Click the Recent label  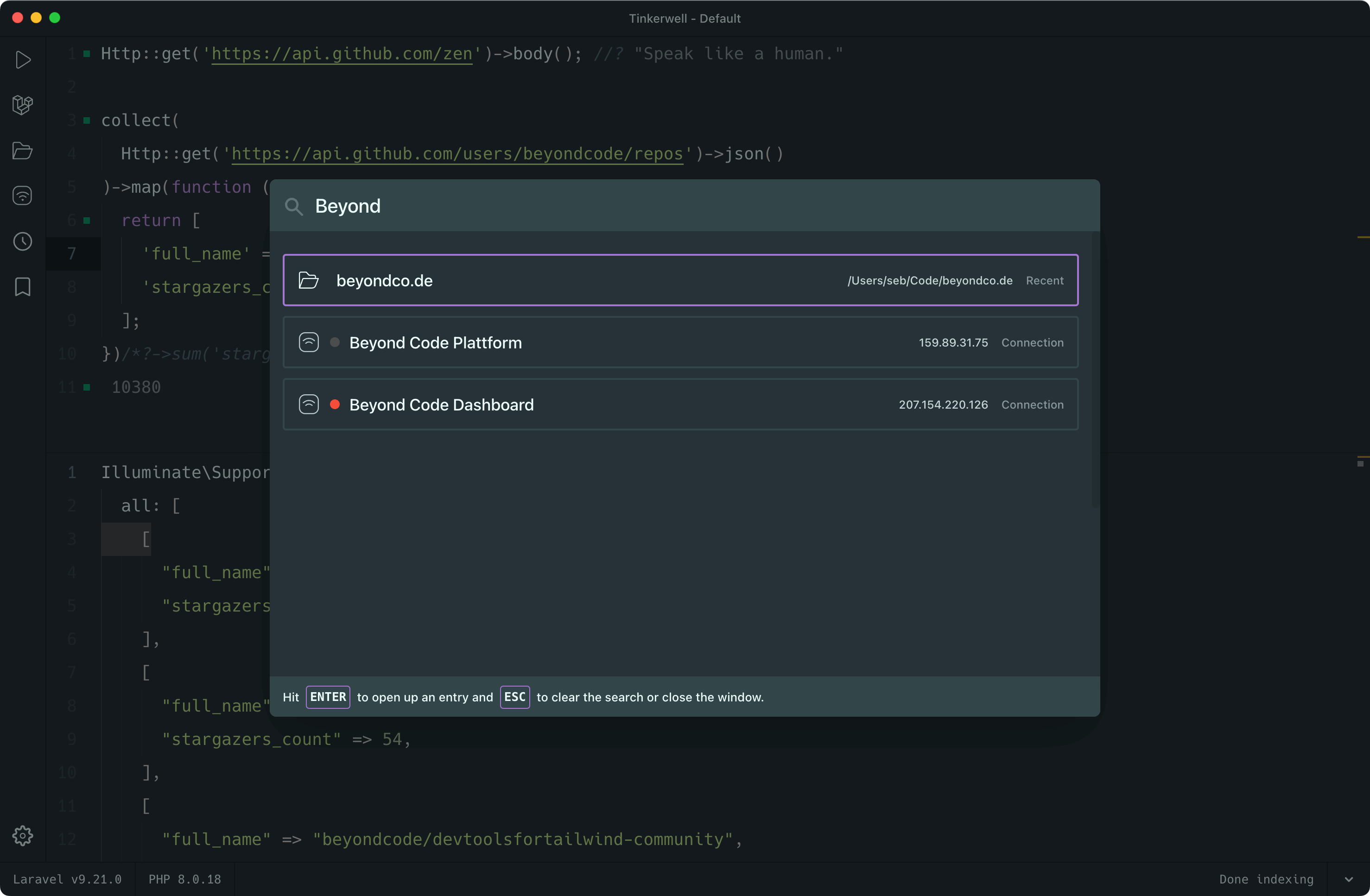(x=1045, y=280)
